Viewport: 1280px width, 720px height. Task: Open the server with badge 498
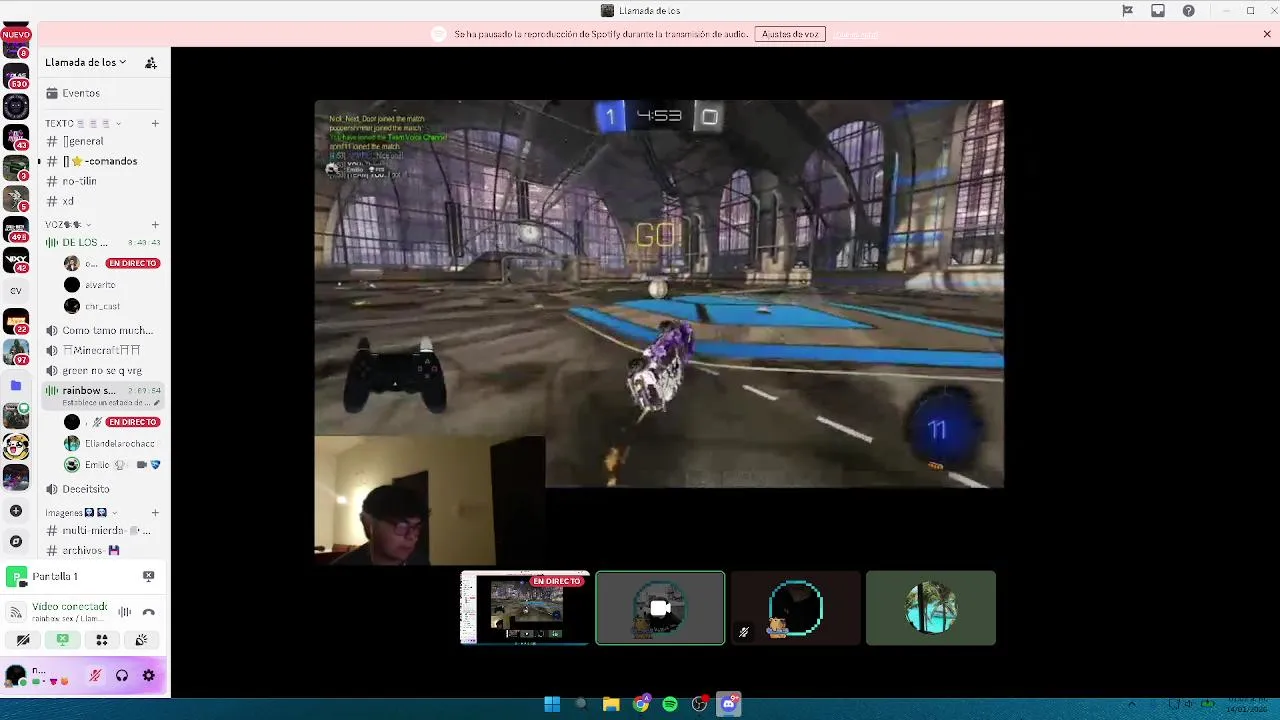pos(16,230)
